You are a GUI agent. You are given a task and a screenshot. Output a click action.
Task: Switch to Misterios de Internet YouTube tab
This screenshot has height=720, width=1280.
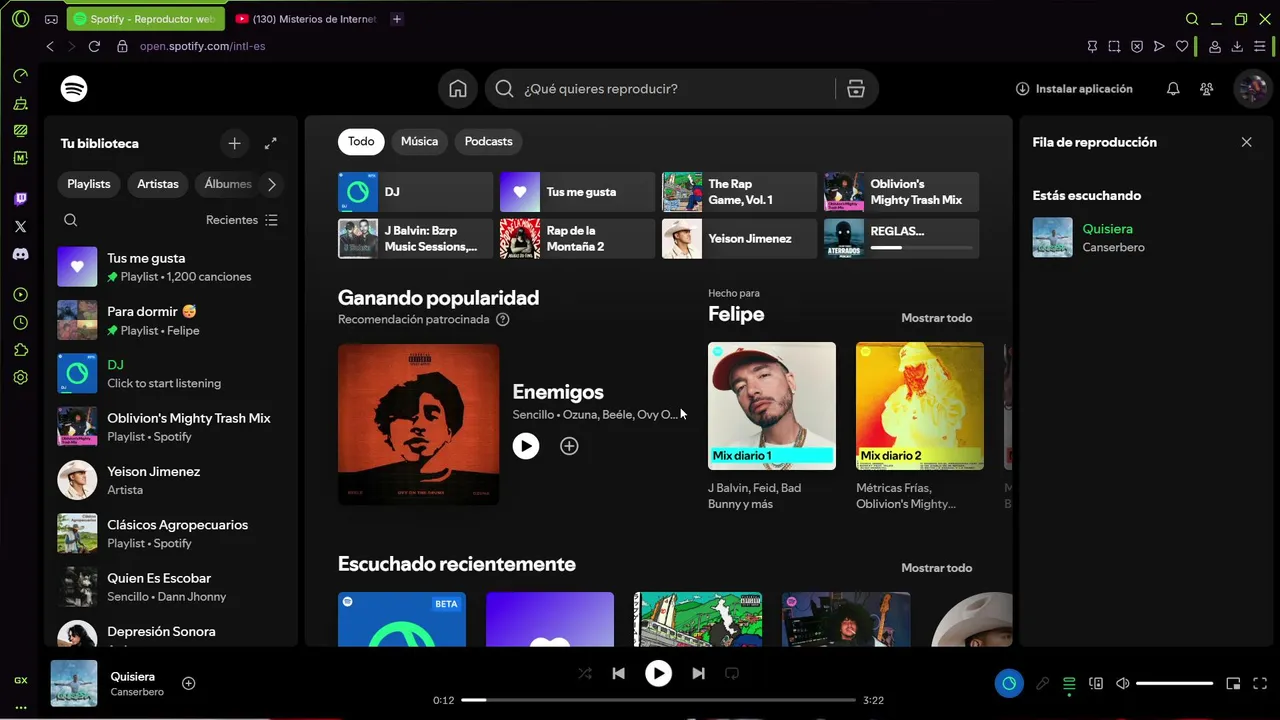306,19
